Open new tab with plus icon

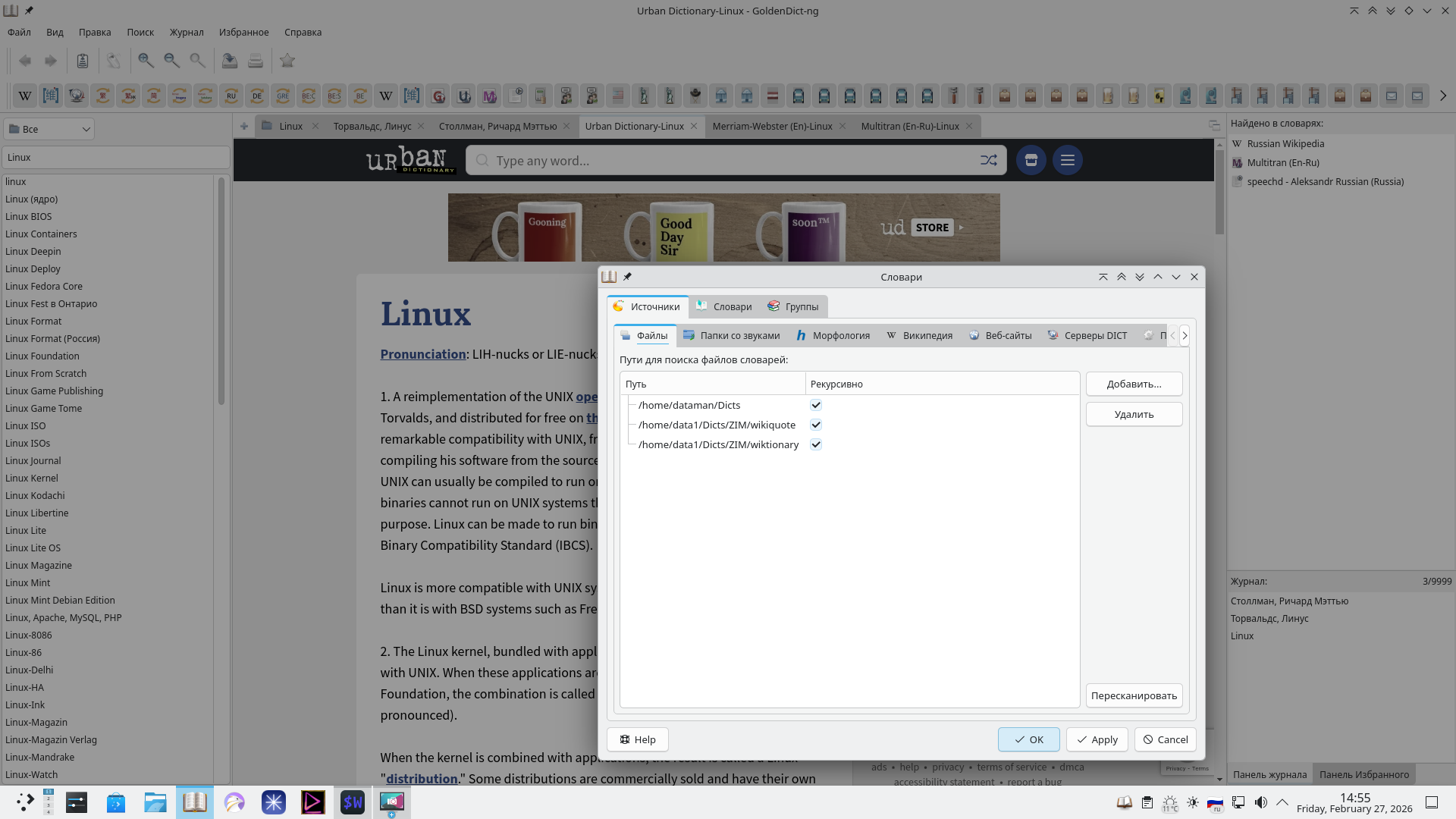(x=244, y=127)
